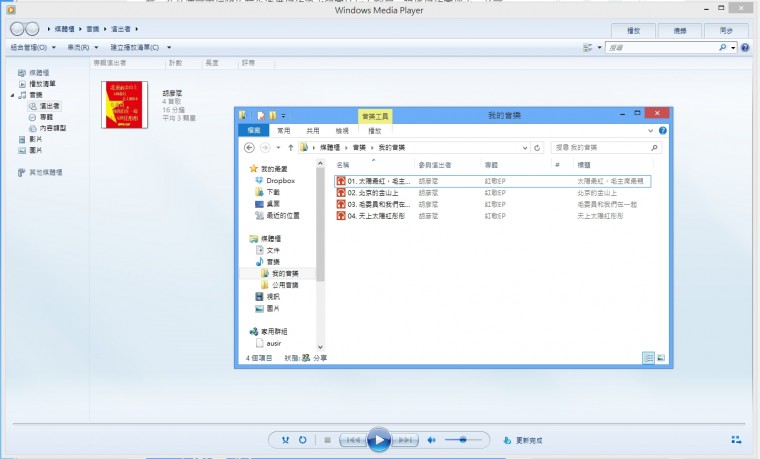Open quick access toolbar dropdown in Explorer
Viewport: 760px width, 459px height.
[x=284, y=116]
